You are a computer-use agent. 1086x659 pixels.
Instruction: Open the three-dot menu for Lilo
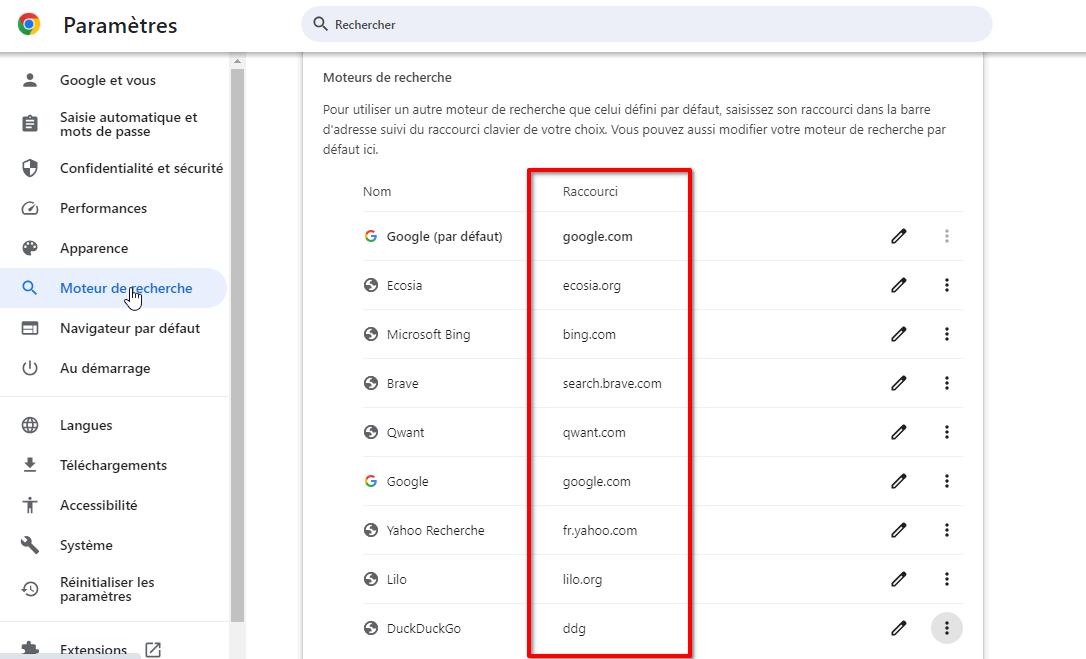947,579
